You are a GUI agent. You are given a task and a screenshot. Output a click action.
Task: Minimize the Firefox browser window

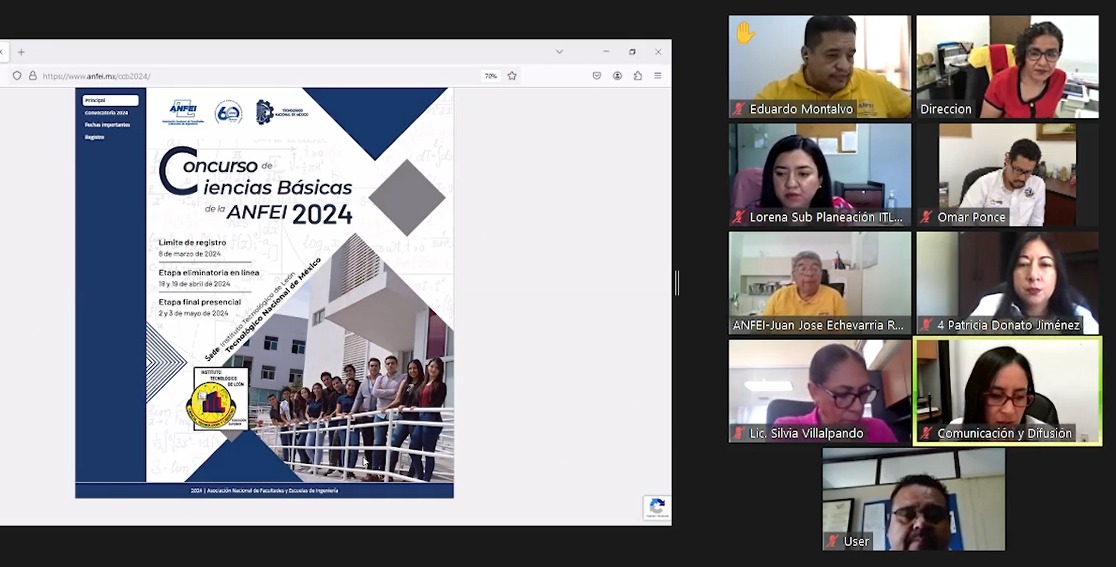(606, 52)
